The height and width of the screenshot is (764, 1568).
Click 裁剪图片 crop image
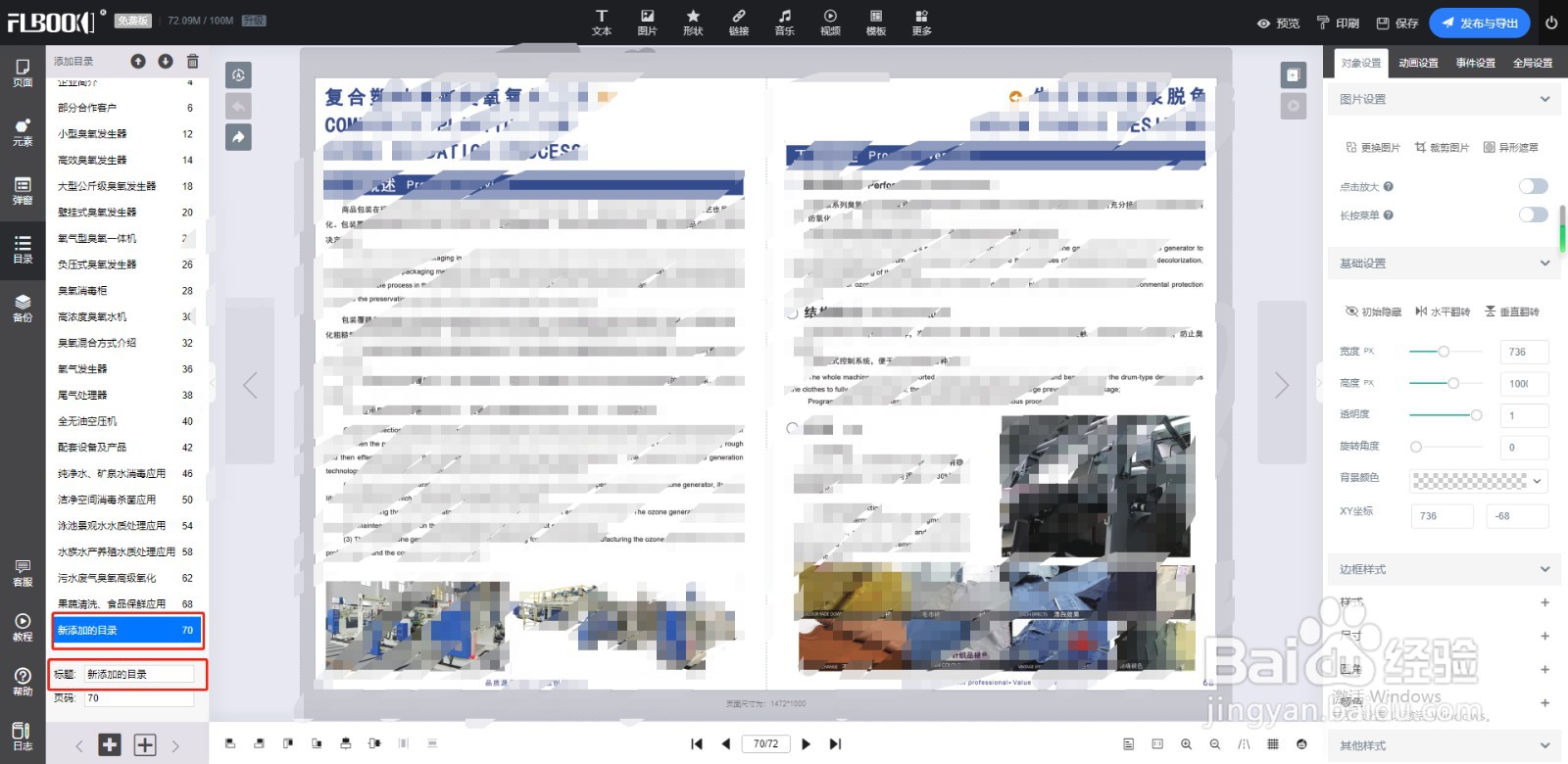[1442, 148]
